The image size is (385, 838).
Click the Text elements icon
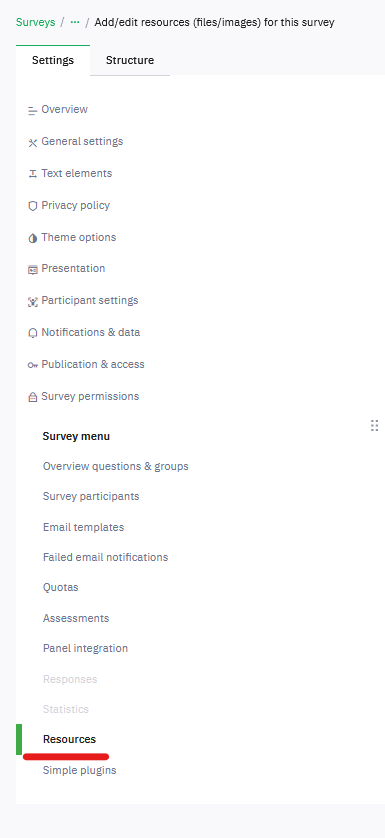(x=33, y=174)
